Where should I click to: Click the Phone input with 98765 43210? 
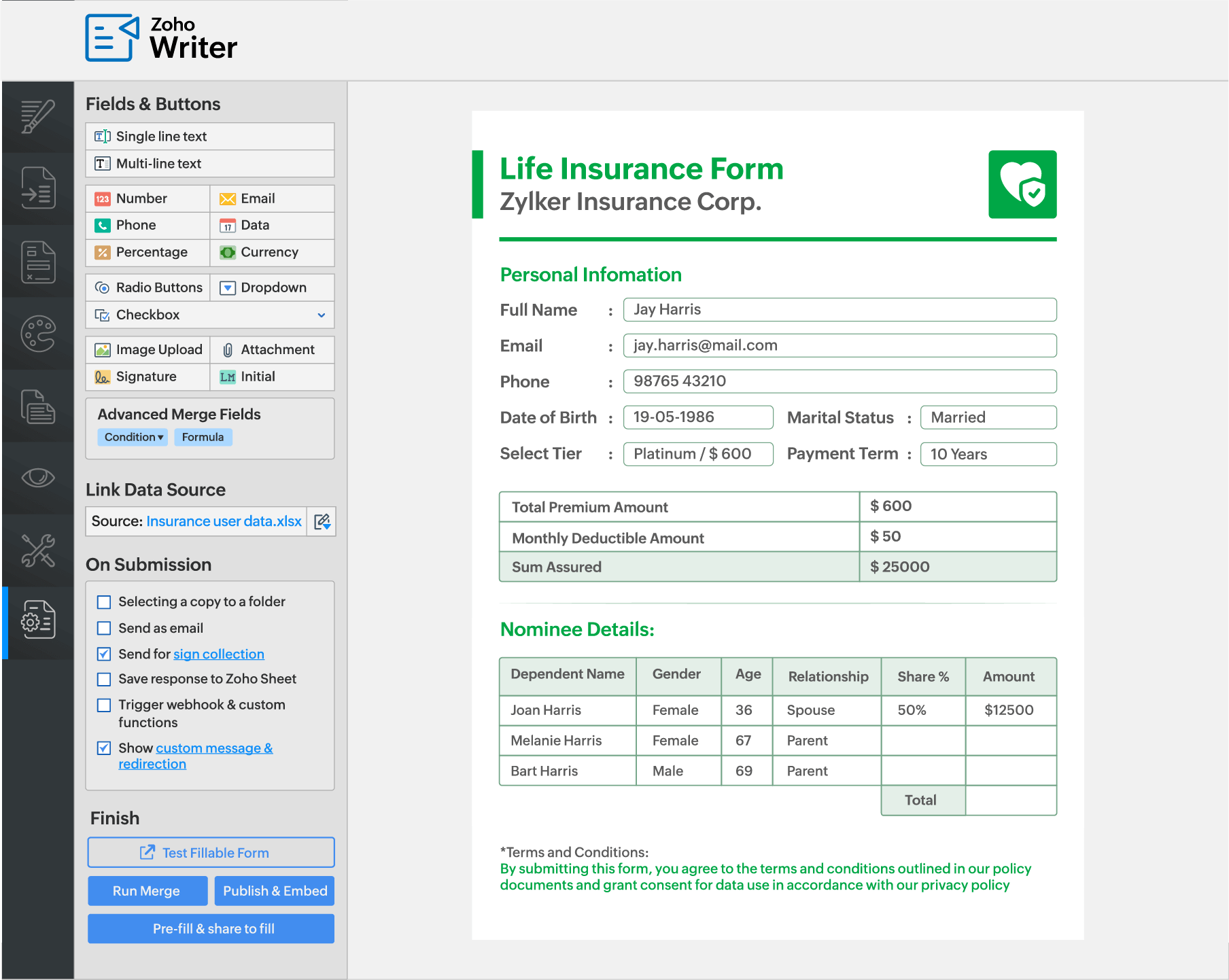[x=840, y=381]
